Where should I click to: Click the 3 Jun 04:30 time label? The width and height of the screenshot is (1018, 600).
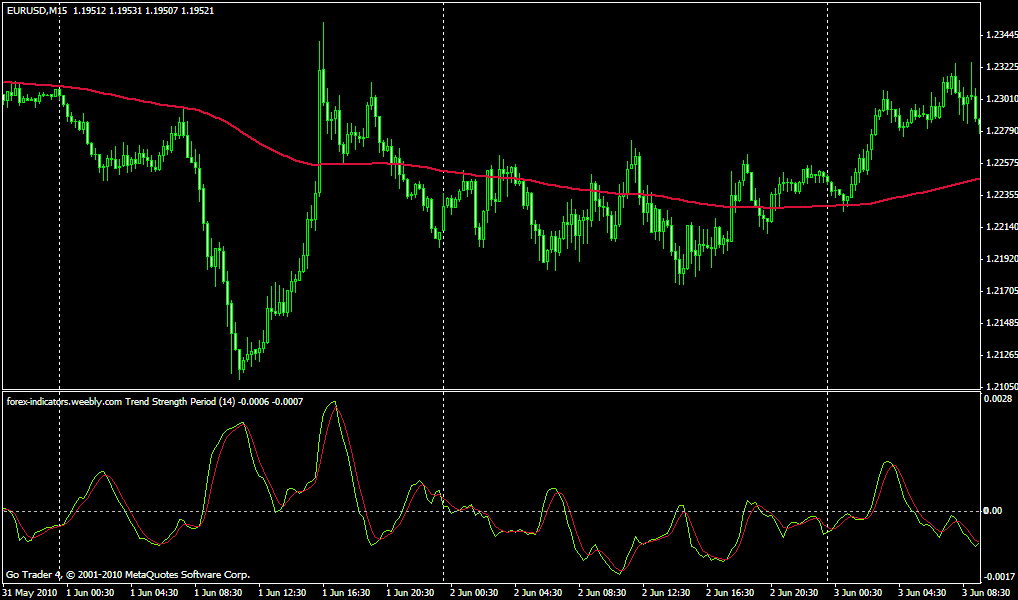[x=923, y=592]
